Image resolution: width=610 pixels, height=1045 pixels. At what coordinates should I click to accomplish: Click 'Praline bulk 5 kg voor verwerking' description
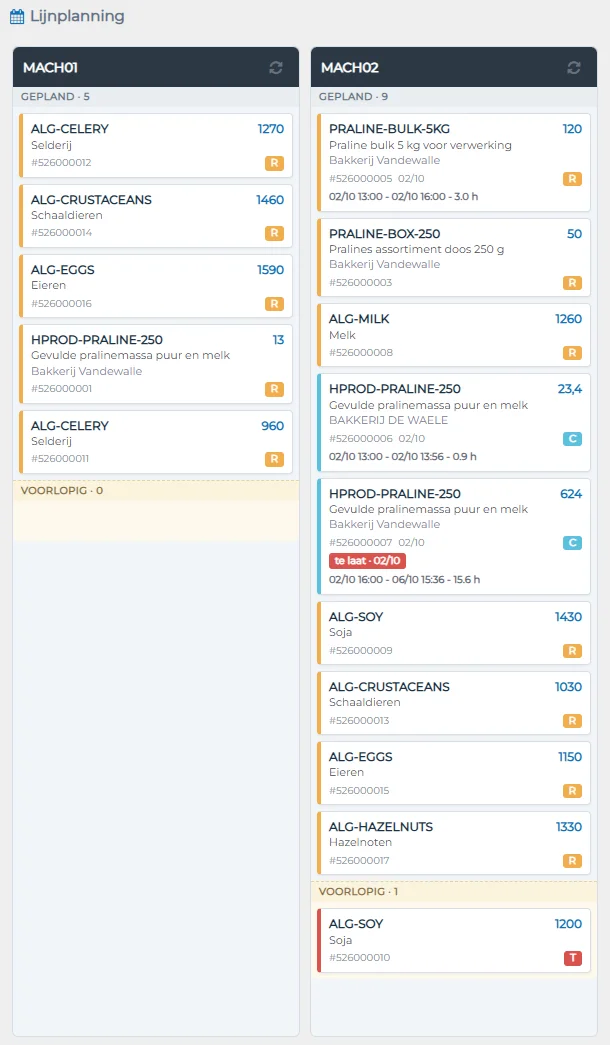pyautogui.click(x=420, y=145)
